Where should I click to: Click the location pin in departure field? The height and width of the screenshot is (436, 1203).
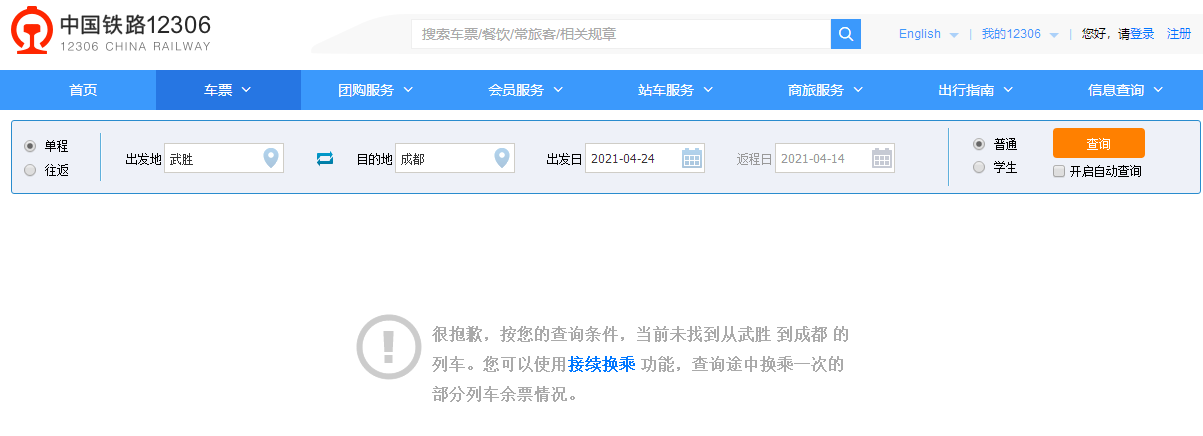click(270, 158)
